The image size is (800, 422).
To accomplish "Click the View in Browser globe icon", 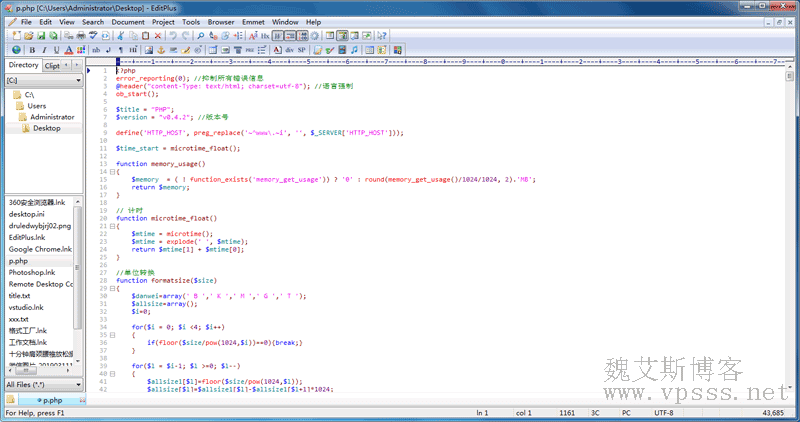I will [x=16, y=49].
